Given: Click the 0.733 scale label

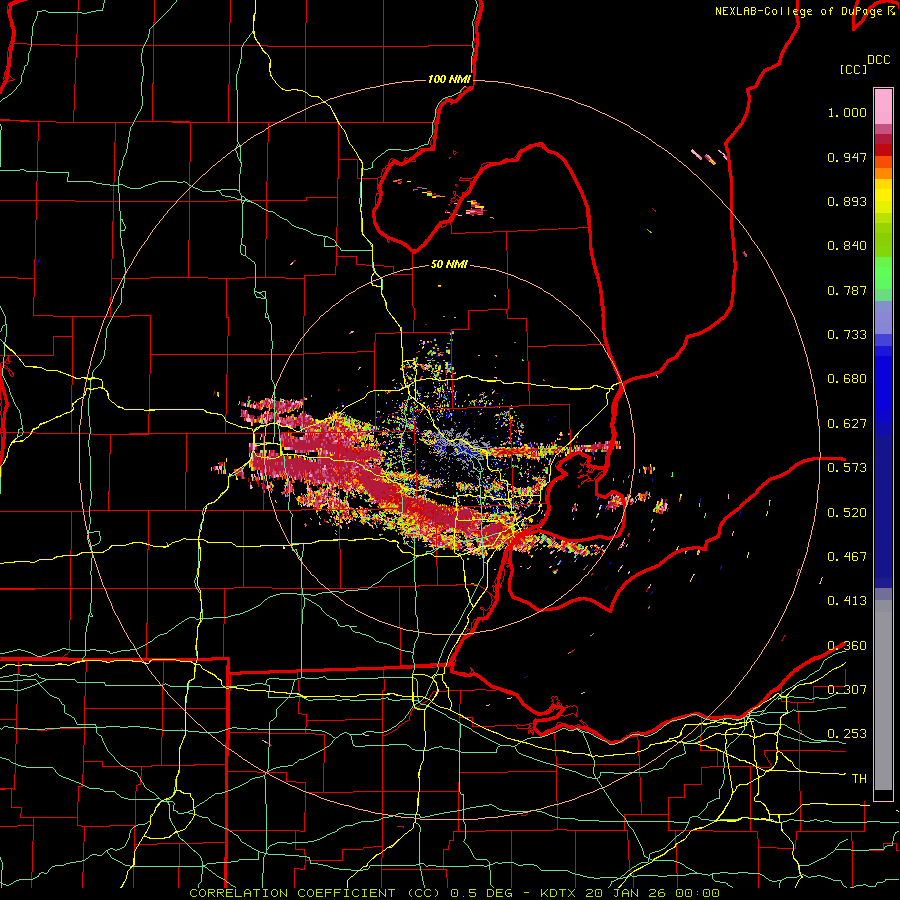Looking at the screenshot, I should 847,335.
